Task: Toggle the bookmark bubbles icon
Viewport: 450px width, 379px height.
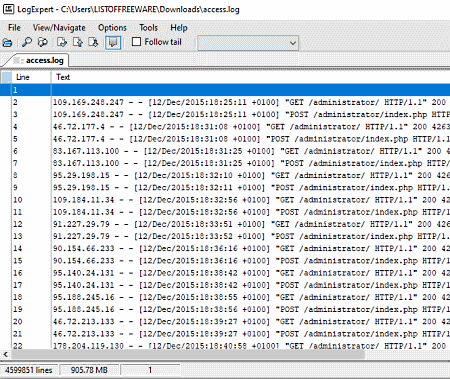Action: (113, 43)
